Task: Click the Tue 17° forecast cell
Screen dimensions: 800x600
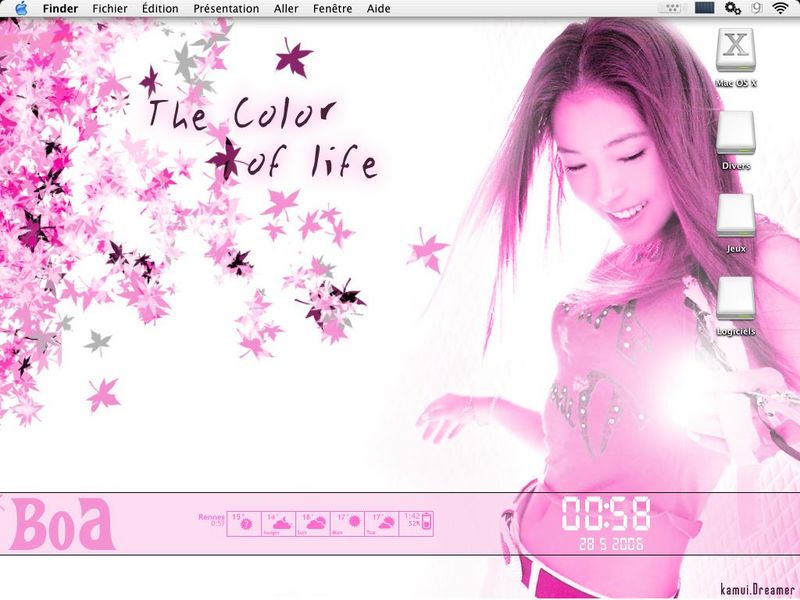Action: pos(382,523)
